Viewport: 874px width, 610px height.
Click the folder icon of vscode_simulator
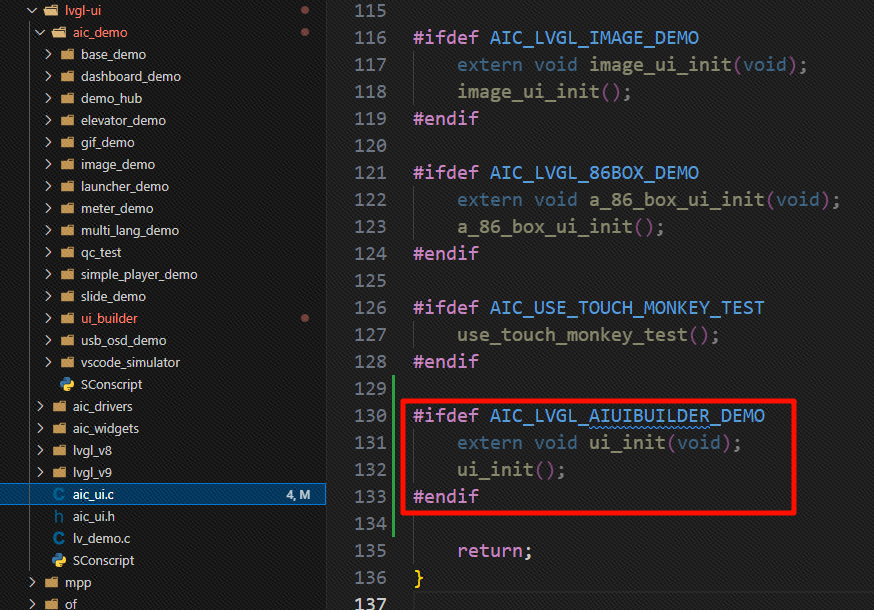click(67, 362)
